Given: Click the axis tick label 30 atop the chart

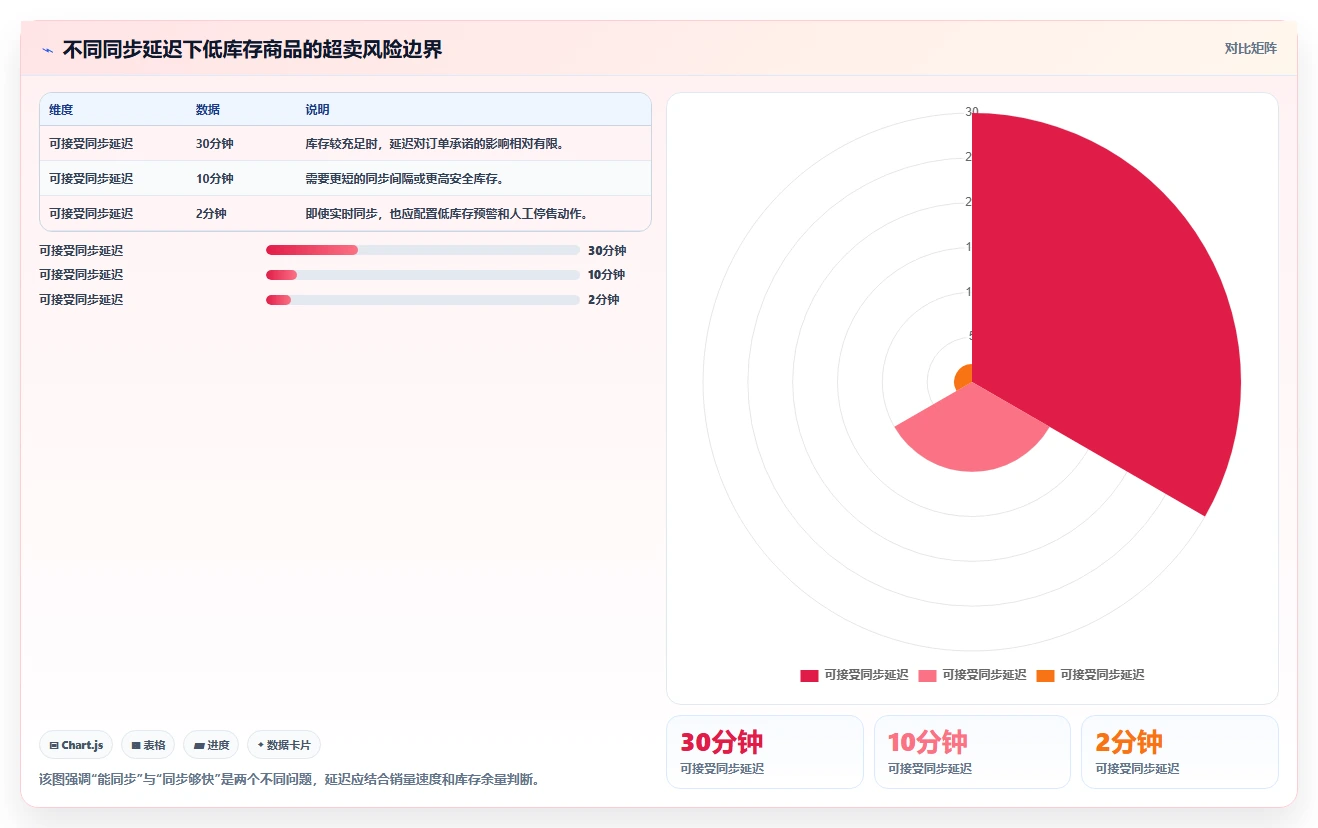Looking at the screenshot, I should point(972,112).
